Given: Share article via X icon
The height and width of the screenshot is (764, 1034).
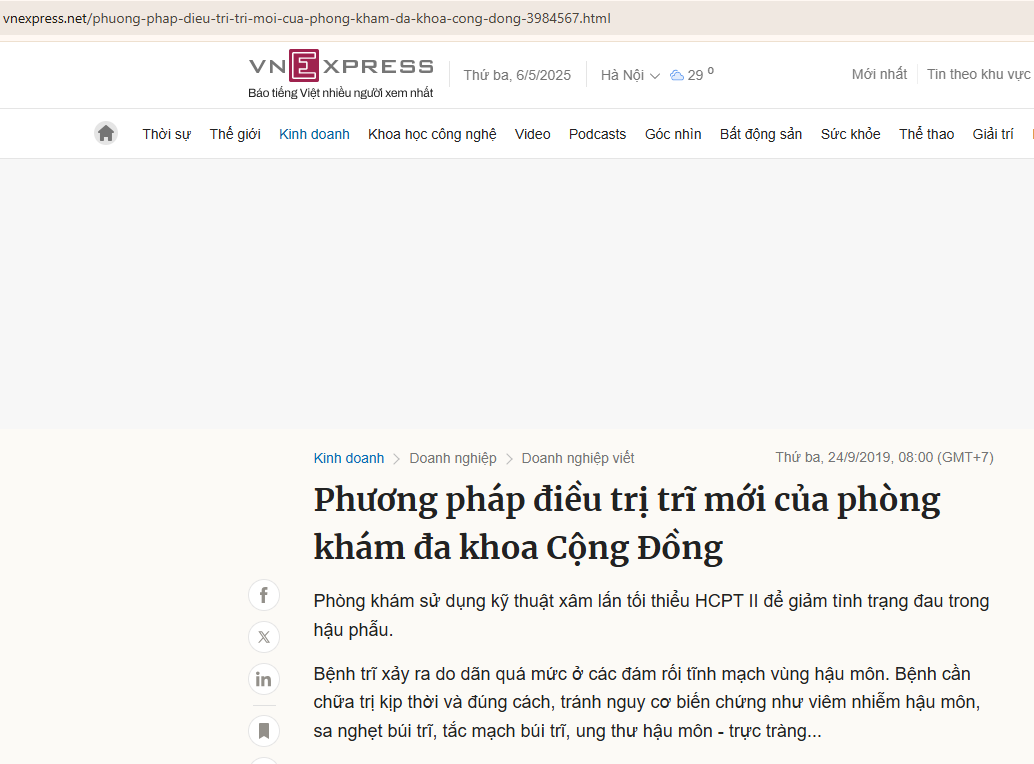Looking at the screenshot, I should click(x=264, y=637).
